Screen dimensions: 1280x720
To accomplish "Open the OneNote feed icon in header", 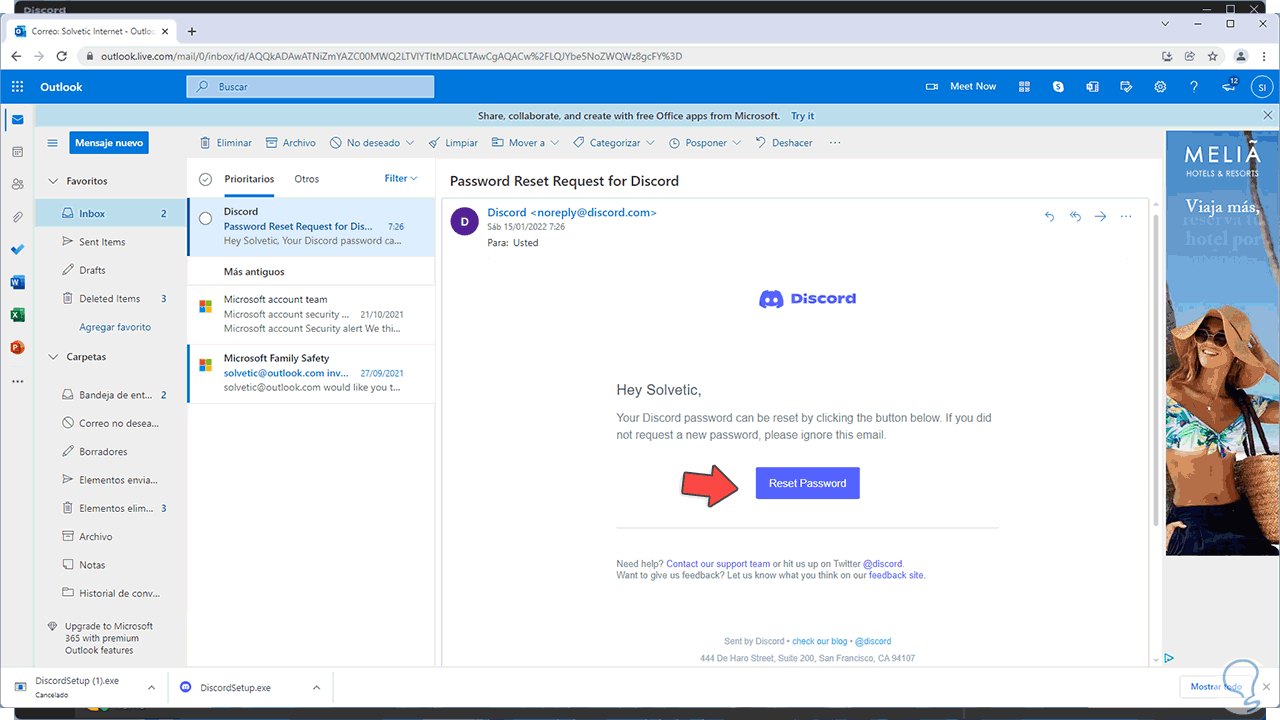I will click(x=1092, y=87).
